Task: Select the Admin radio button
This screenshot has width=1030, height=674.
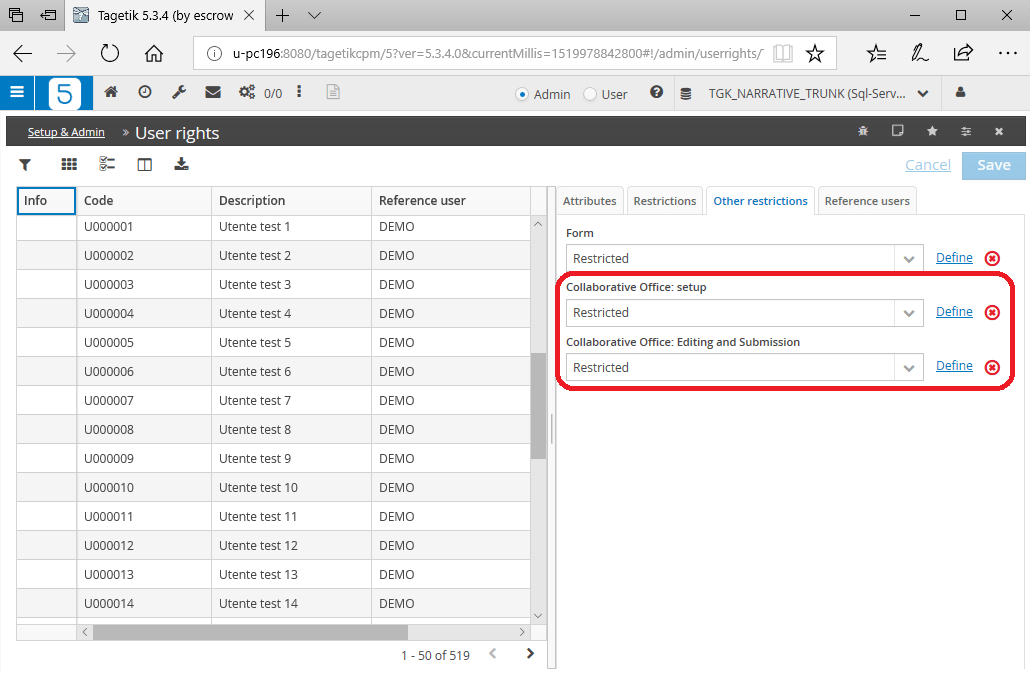Action: pos(522,95)
